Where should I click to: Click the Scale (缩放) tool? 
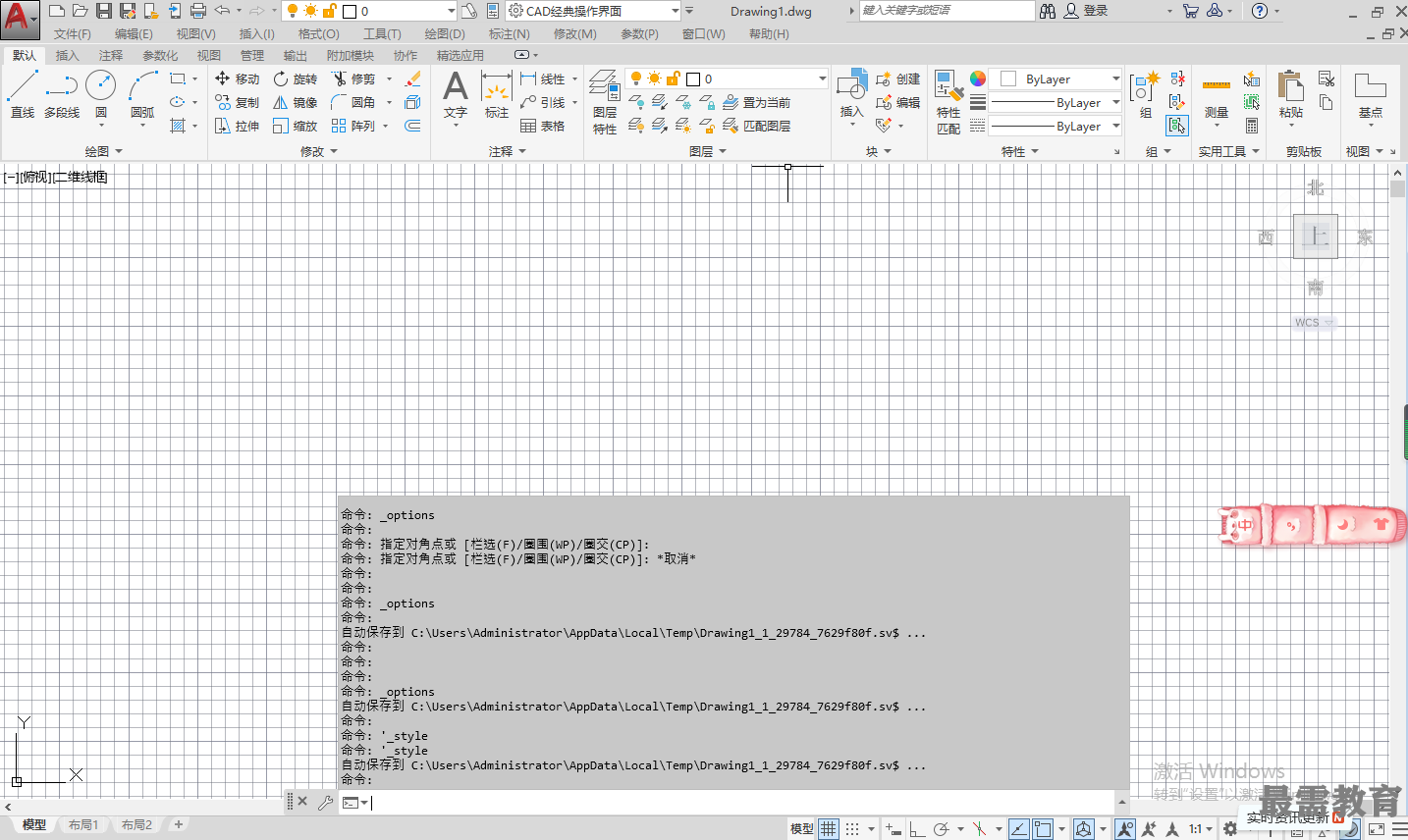coord(296,126)
